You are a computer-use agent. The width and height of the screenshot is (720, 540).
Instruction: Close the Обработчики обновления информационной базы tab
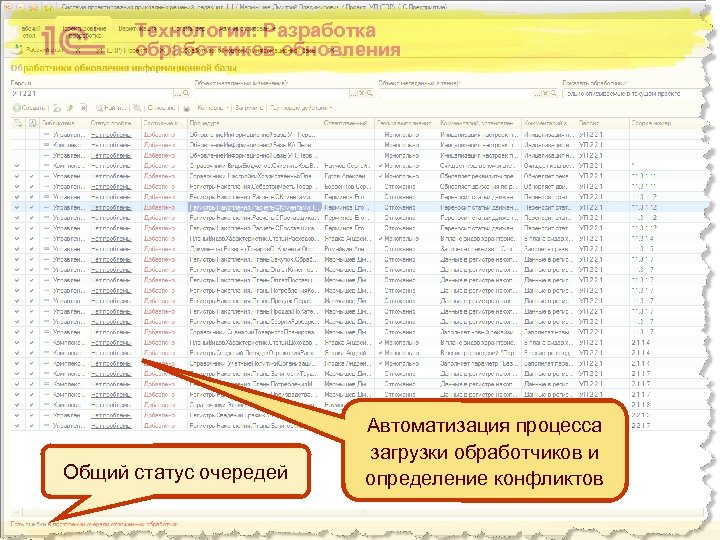pos(332,50)
